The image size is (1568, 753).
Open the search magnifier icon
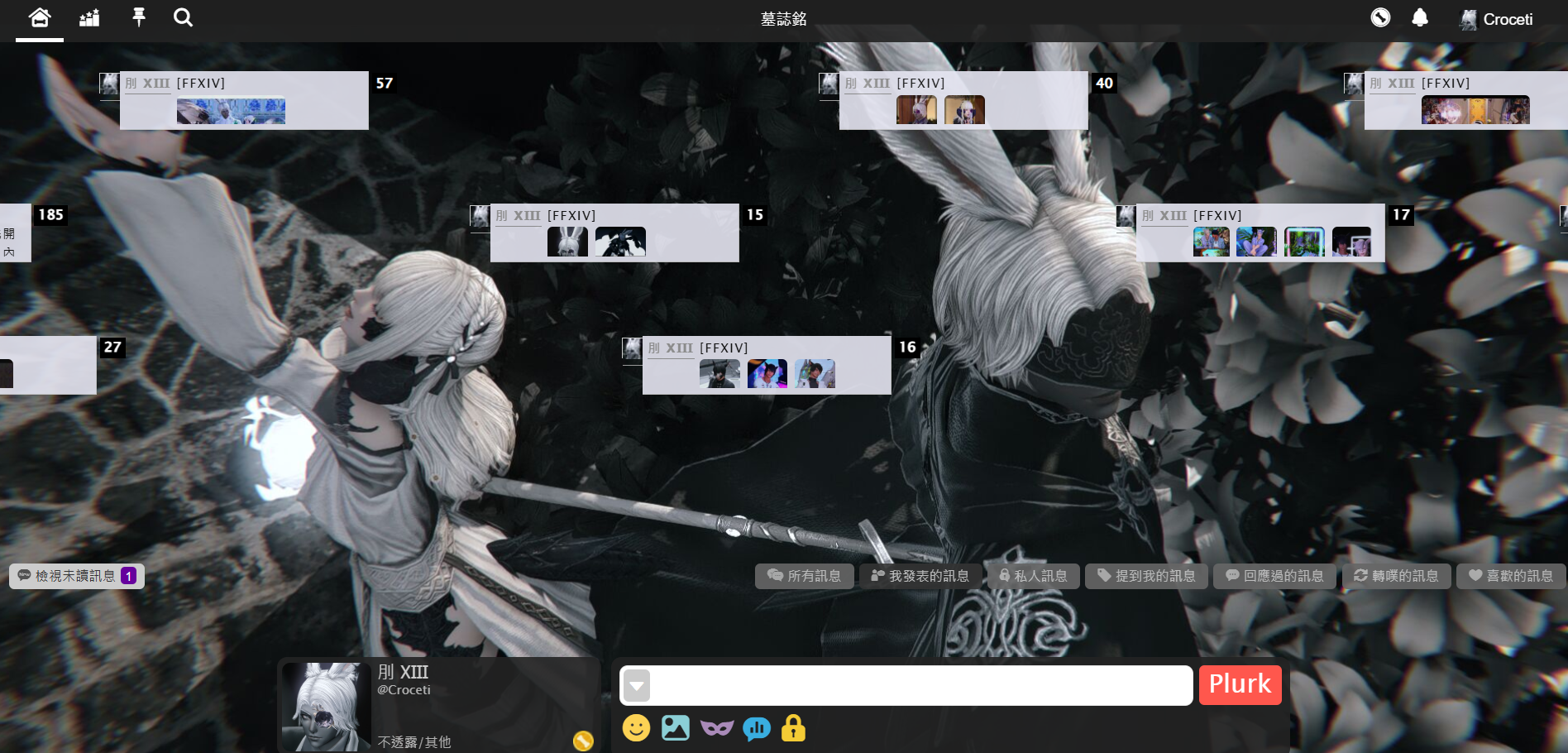(x=183, y=17)
